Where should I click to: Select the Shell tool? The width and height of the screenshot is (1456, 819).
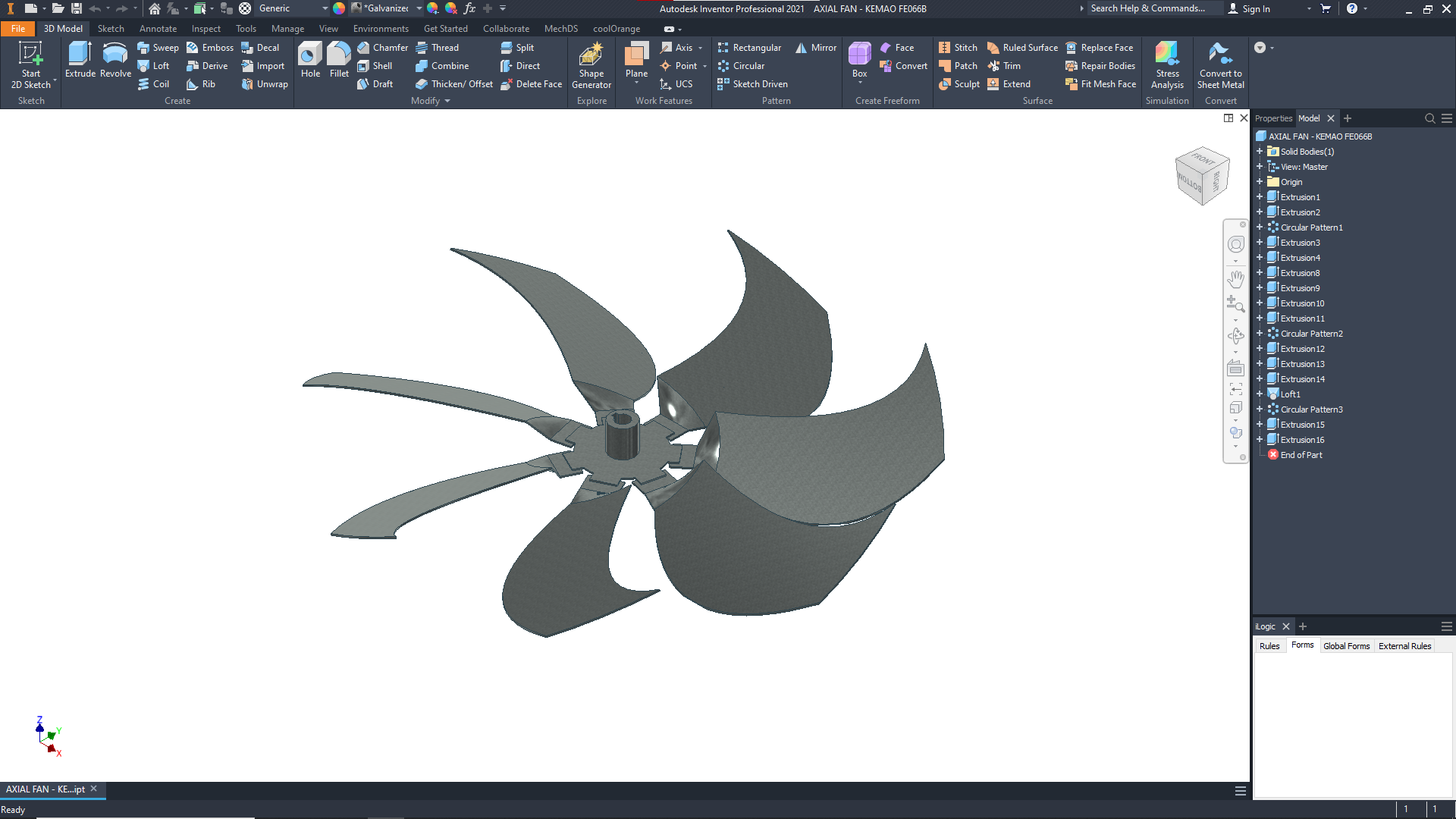(x=375, y=66)
